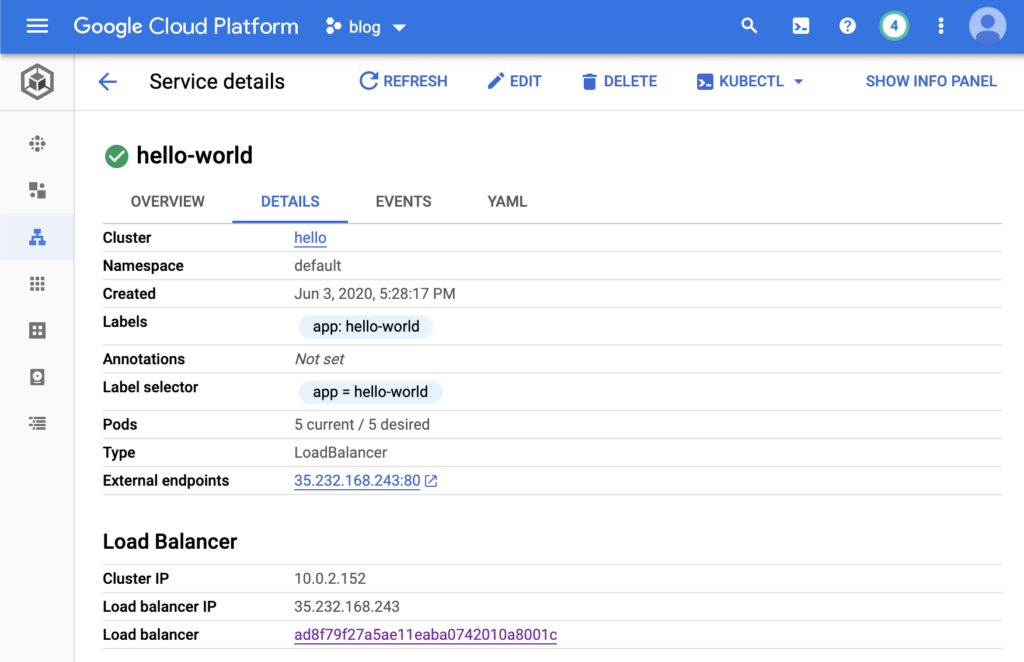The width and height of the screenshot is (1024, 662).
Task: Click the green status checkmark icon
Action: 116,156
